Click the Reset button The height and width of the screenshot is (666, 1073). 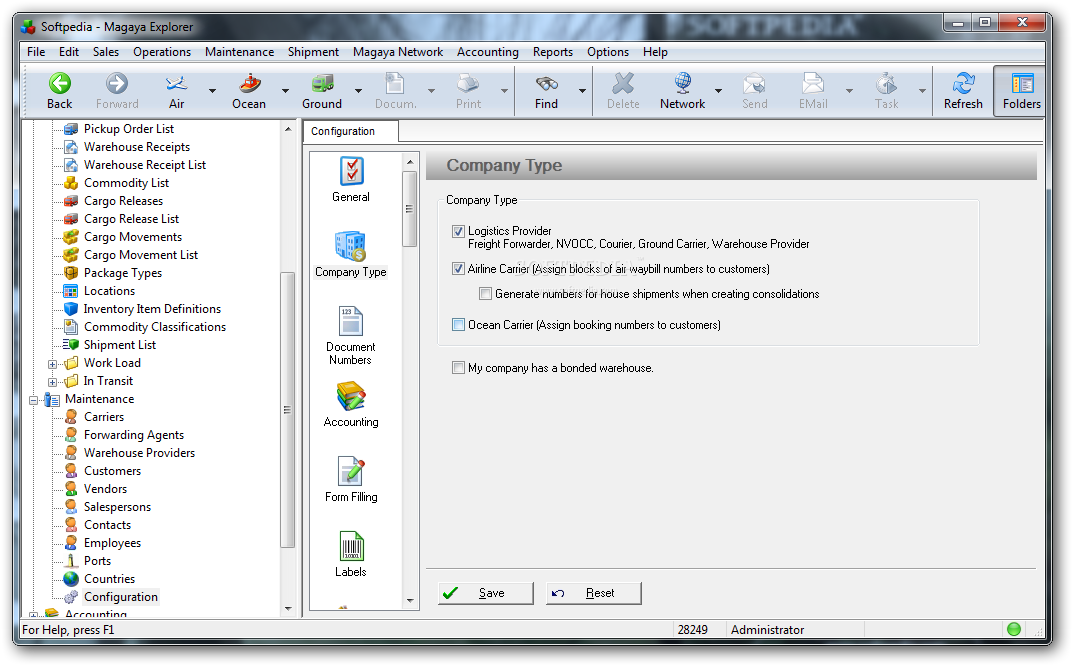[x=593, y=593]
